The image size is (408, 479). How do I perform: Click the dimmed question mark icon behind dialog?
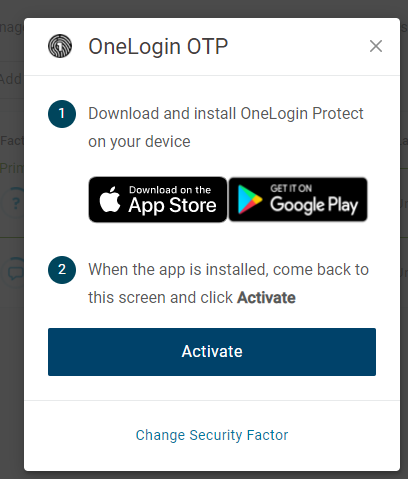pyautogui.click(x=13, y=203)
